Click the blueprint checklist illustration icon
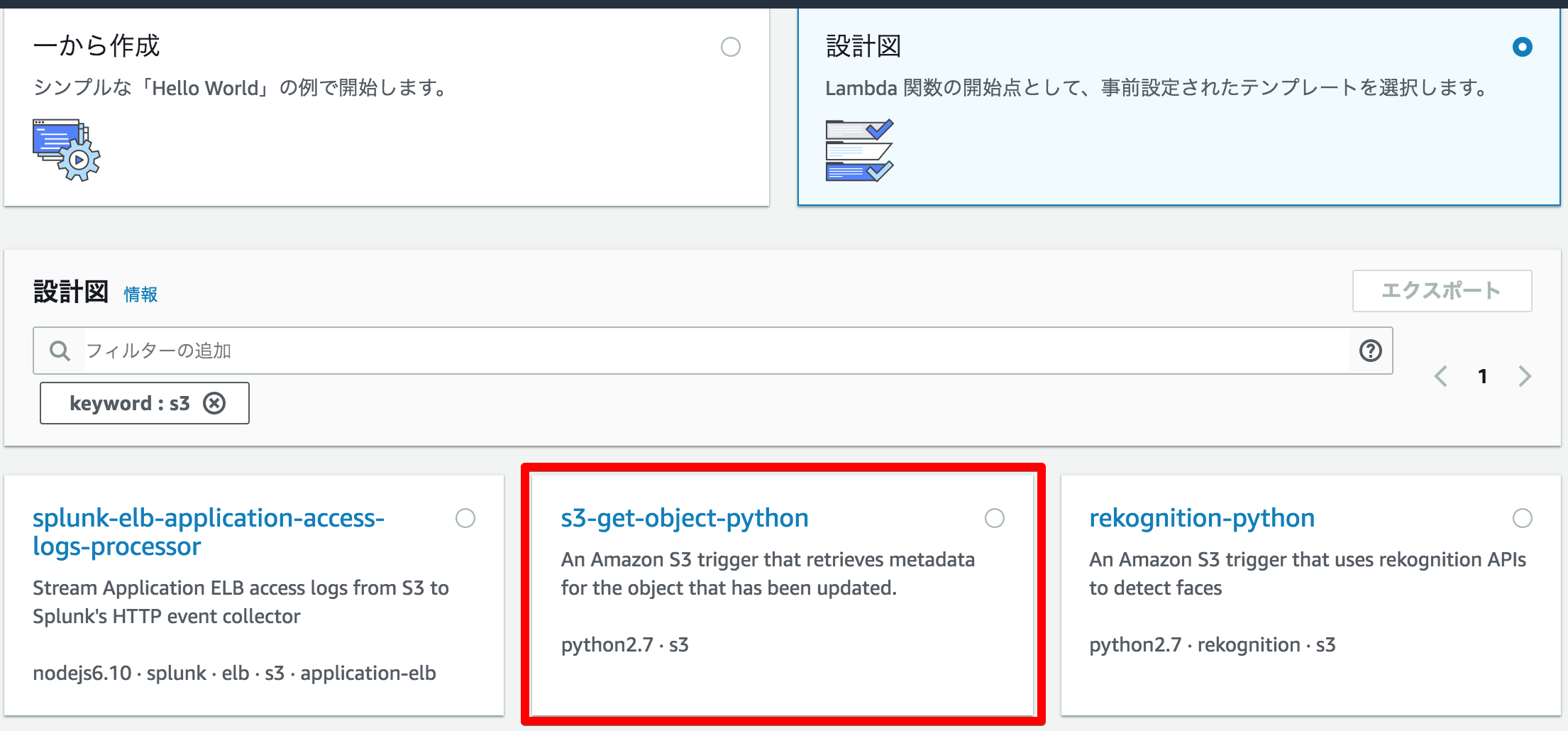 859,150
